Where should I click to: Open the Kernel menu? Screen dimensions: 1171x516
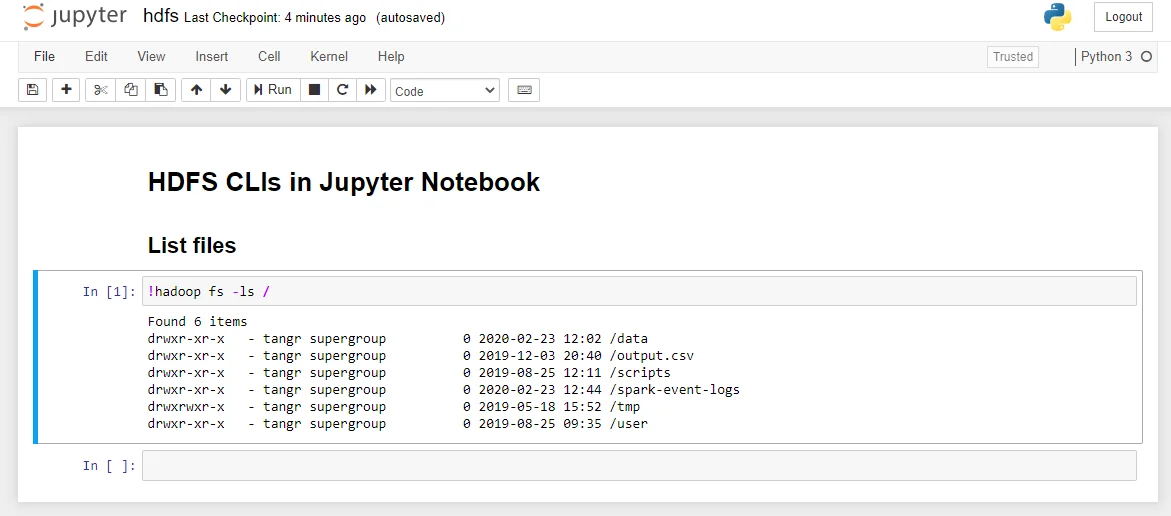(329, 57)
